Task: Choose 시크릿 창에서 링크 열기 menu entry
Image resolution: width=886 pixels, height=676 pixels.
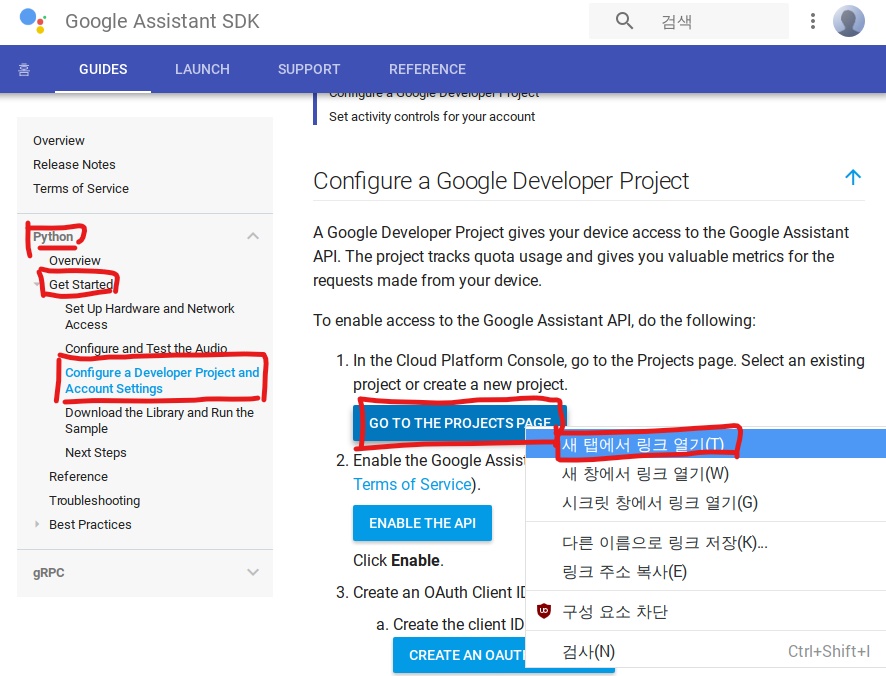Action: (x=706, y=502)
